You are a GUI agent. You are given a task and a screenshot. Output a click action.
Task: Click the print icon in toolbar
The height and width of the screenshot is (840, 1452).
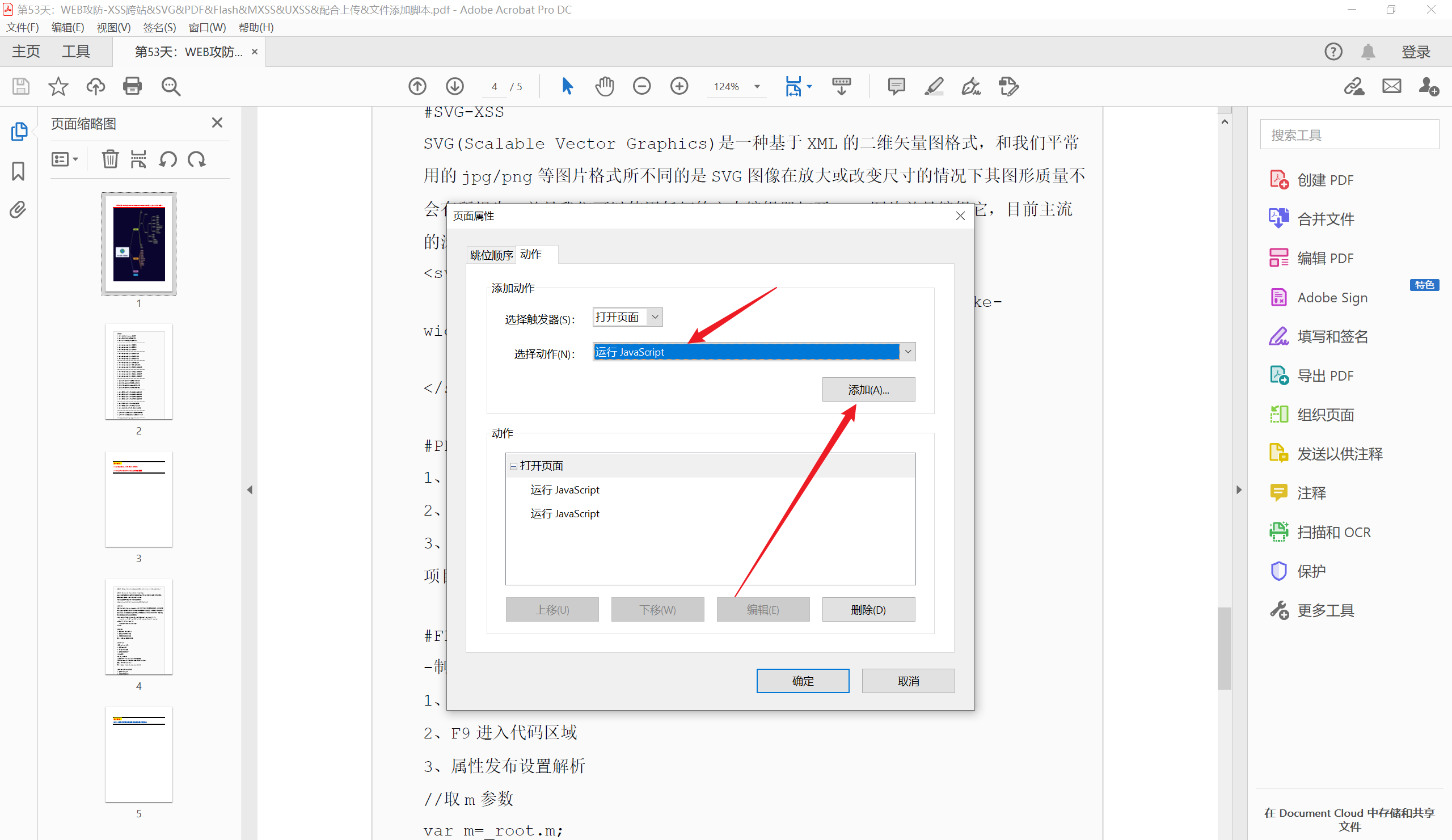click(132, 86)
